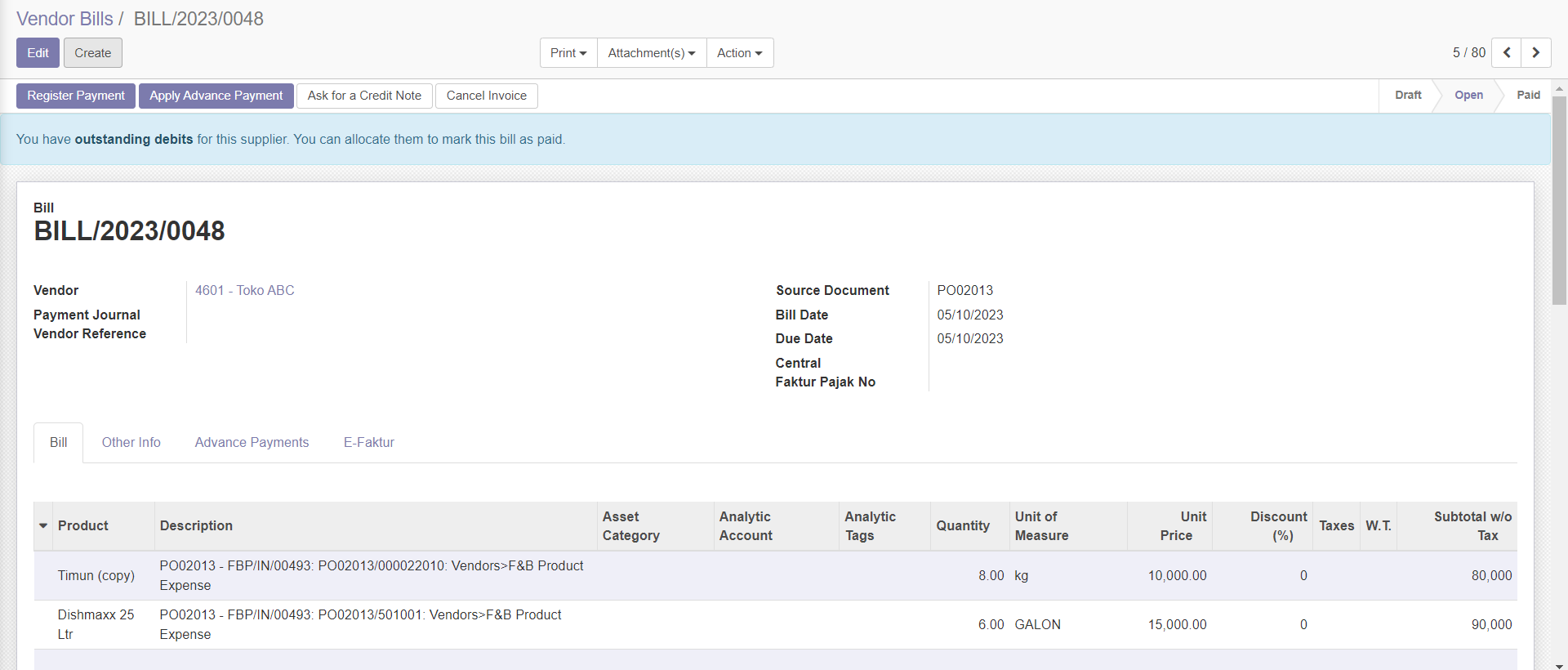Click bill title BILL/2023/0048 heading
The width and height of the screenshot is (1568, 670).
129,231
